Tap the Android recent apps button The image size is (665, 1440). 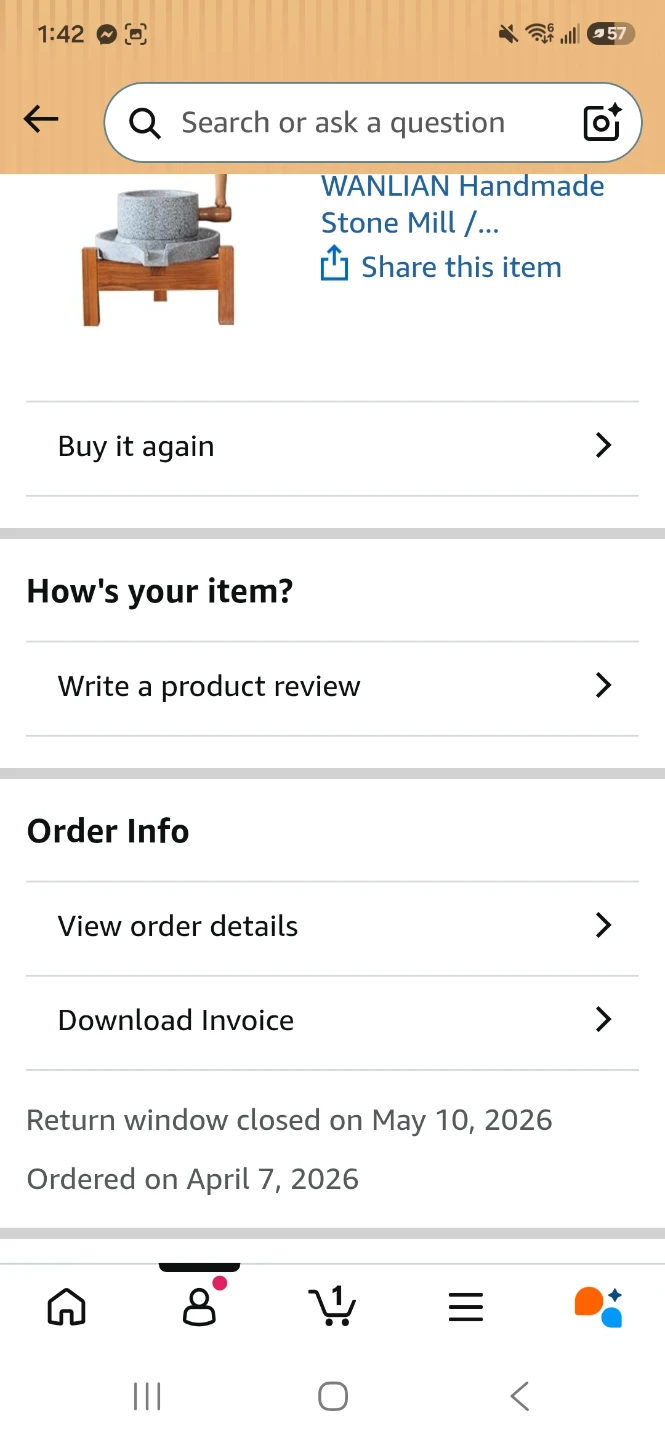coord(147,1396)
